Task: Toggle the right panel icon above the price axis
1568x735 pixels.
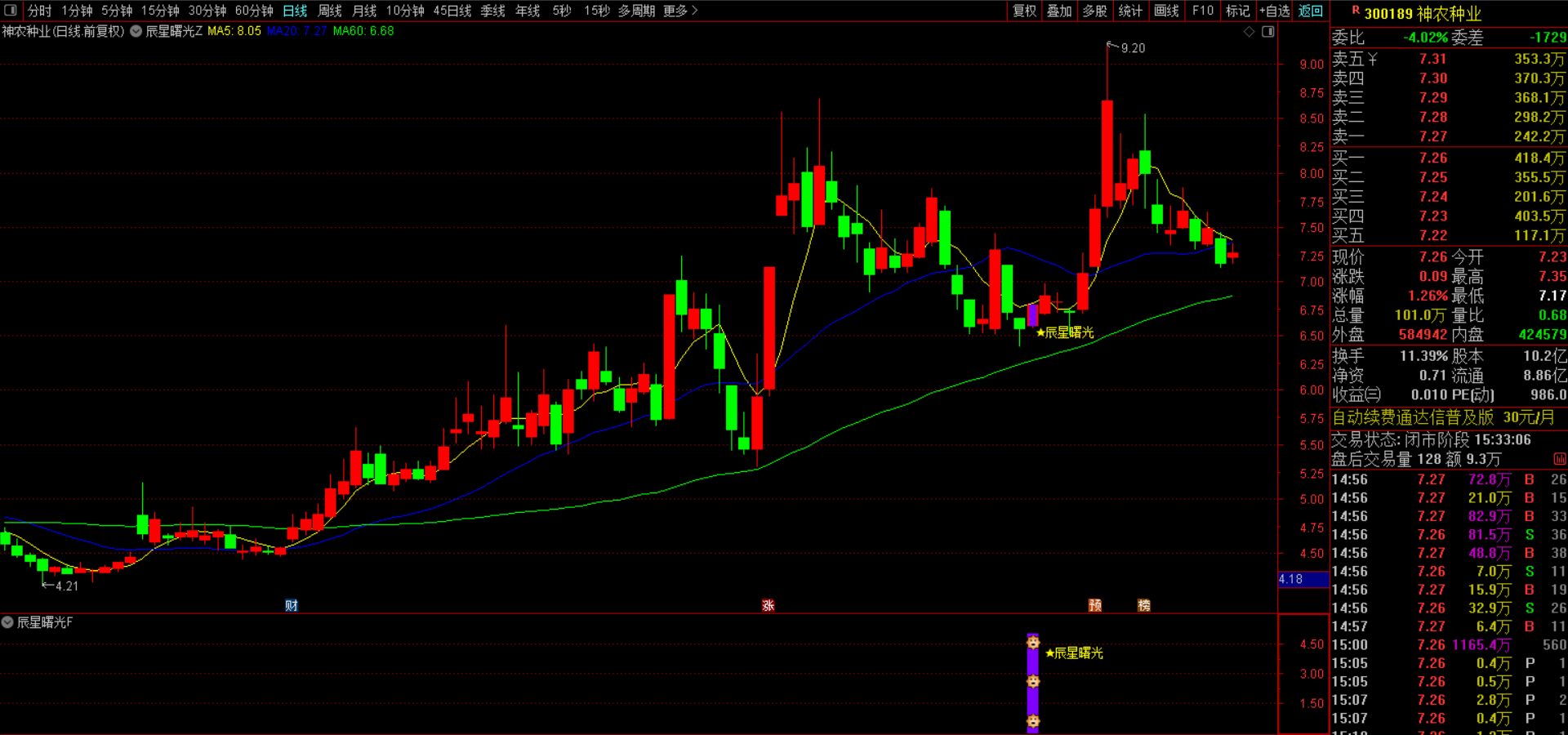Action: pyautogui.click(x=1268, y=32)
